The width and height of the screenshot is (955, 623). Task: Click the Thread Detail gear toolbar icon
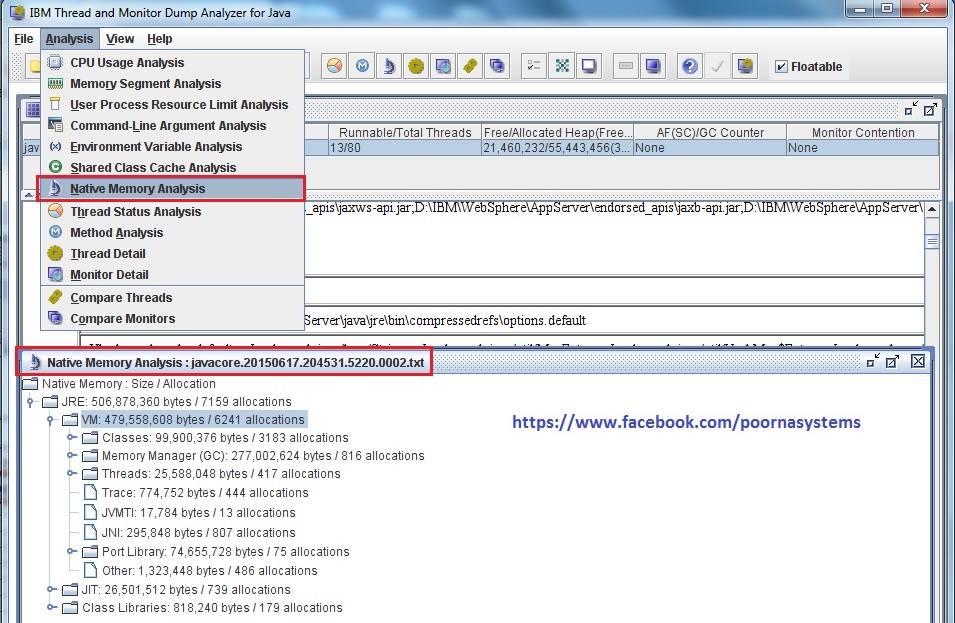pyautogui.click(x=416, y=66)
